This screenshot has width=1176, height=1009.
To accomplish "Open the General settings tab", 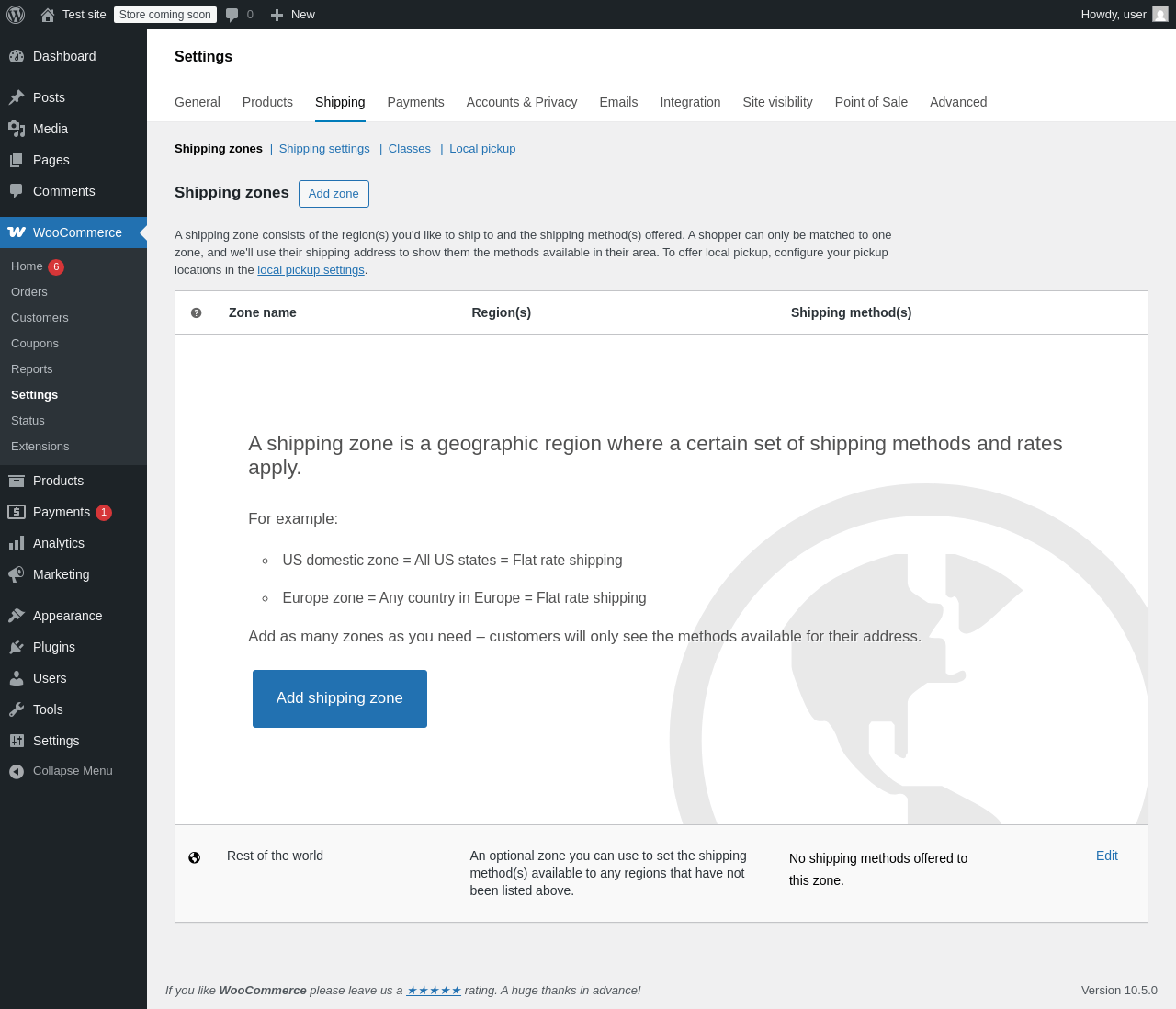I will point(198,102).
